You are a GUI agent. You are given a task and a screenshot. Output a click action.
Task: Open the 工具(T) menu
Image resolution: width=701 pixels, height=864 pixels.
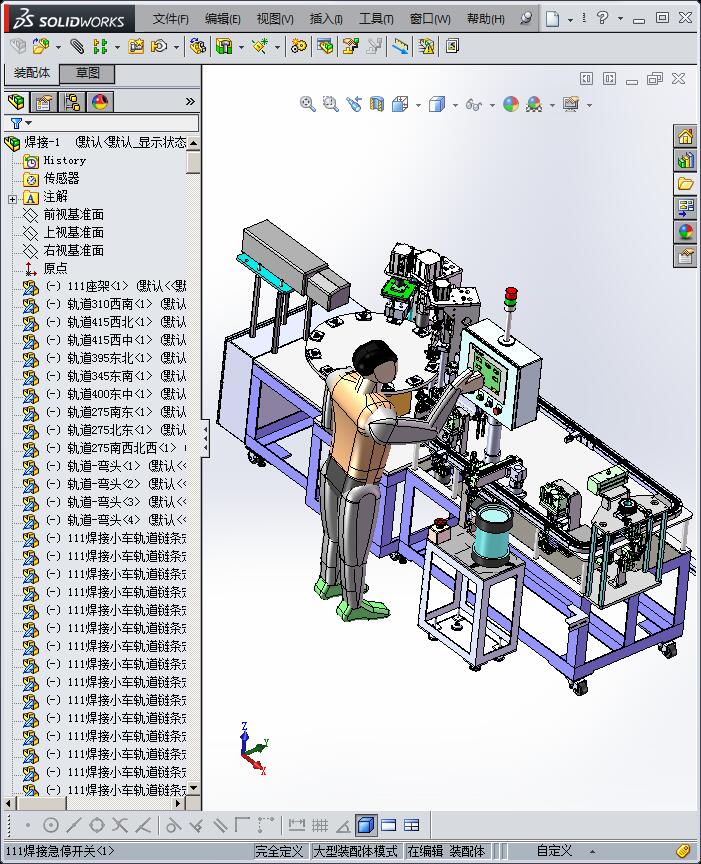point(376,19)
